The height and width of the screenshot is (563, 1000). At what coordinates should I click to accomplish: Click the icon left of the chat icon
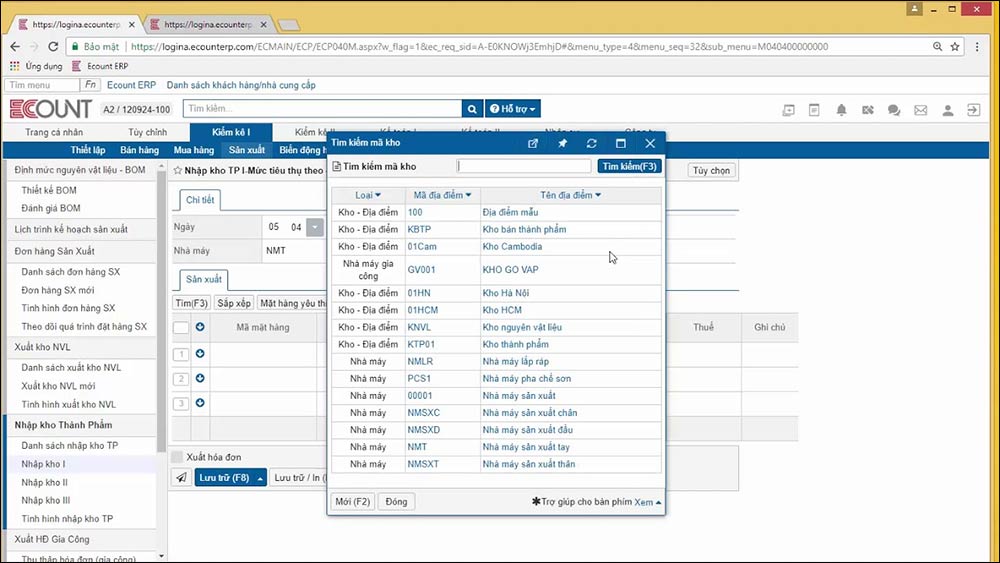pyautogui.click(x=867, y=110)
